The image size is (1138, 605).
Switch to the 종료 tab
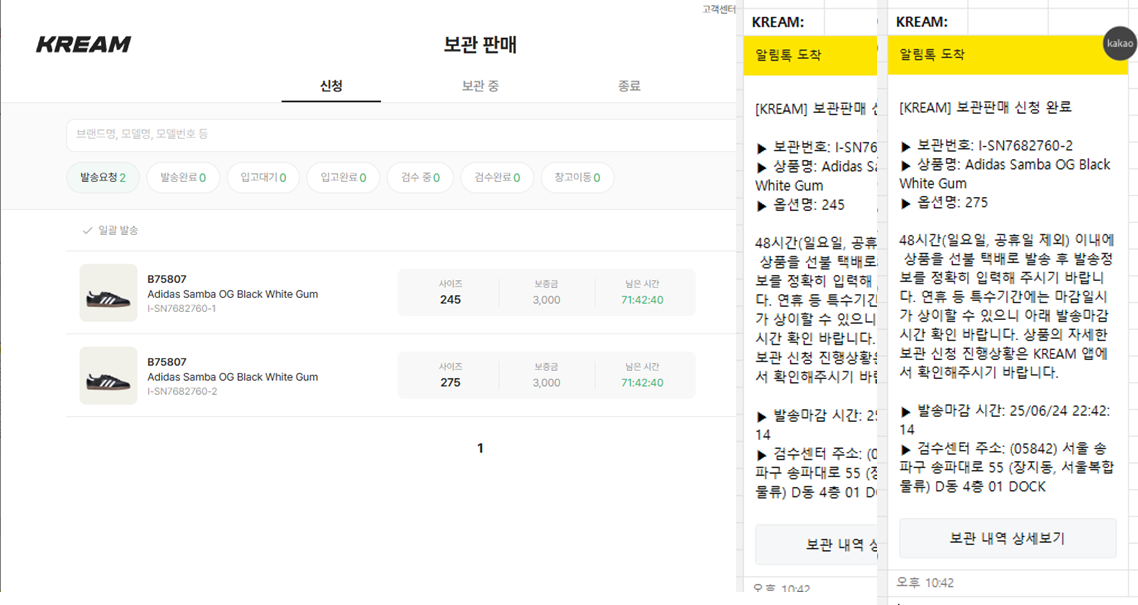(x=629, y=86)
